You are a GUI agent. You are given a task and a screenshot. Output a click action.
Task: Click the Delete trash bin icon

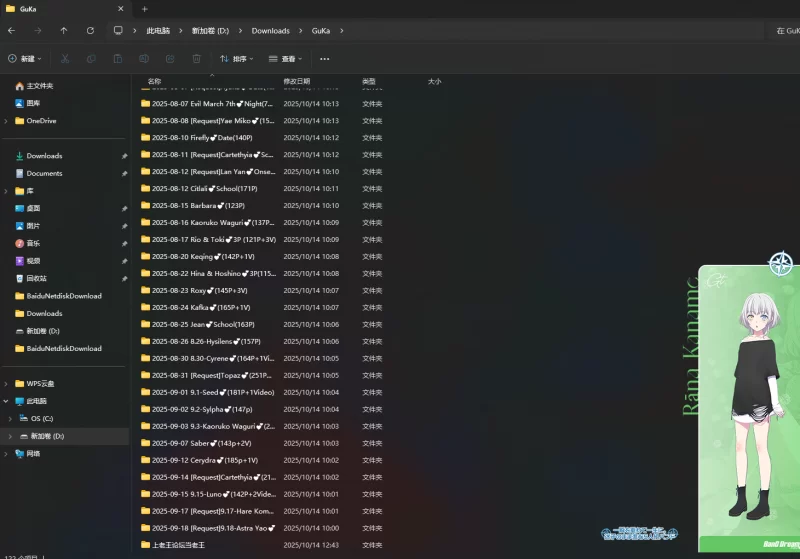click(x=196, y=59)
